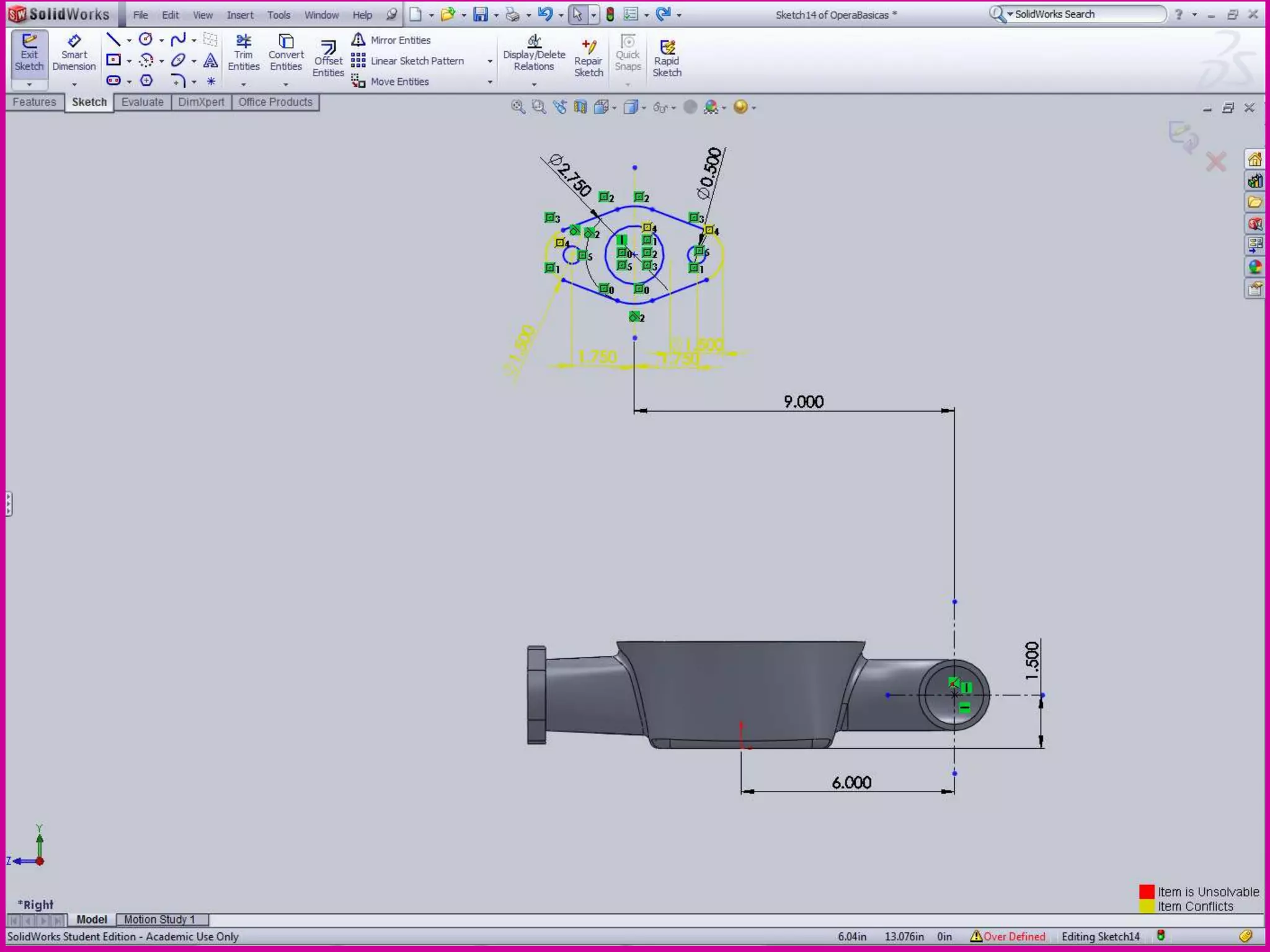Image resolution: width=1270 pixels, height=952 pixels.
Task: Open the Appearances color ball in sidebar
Action: pos(1254,267)
